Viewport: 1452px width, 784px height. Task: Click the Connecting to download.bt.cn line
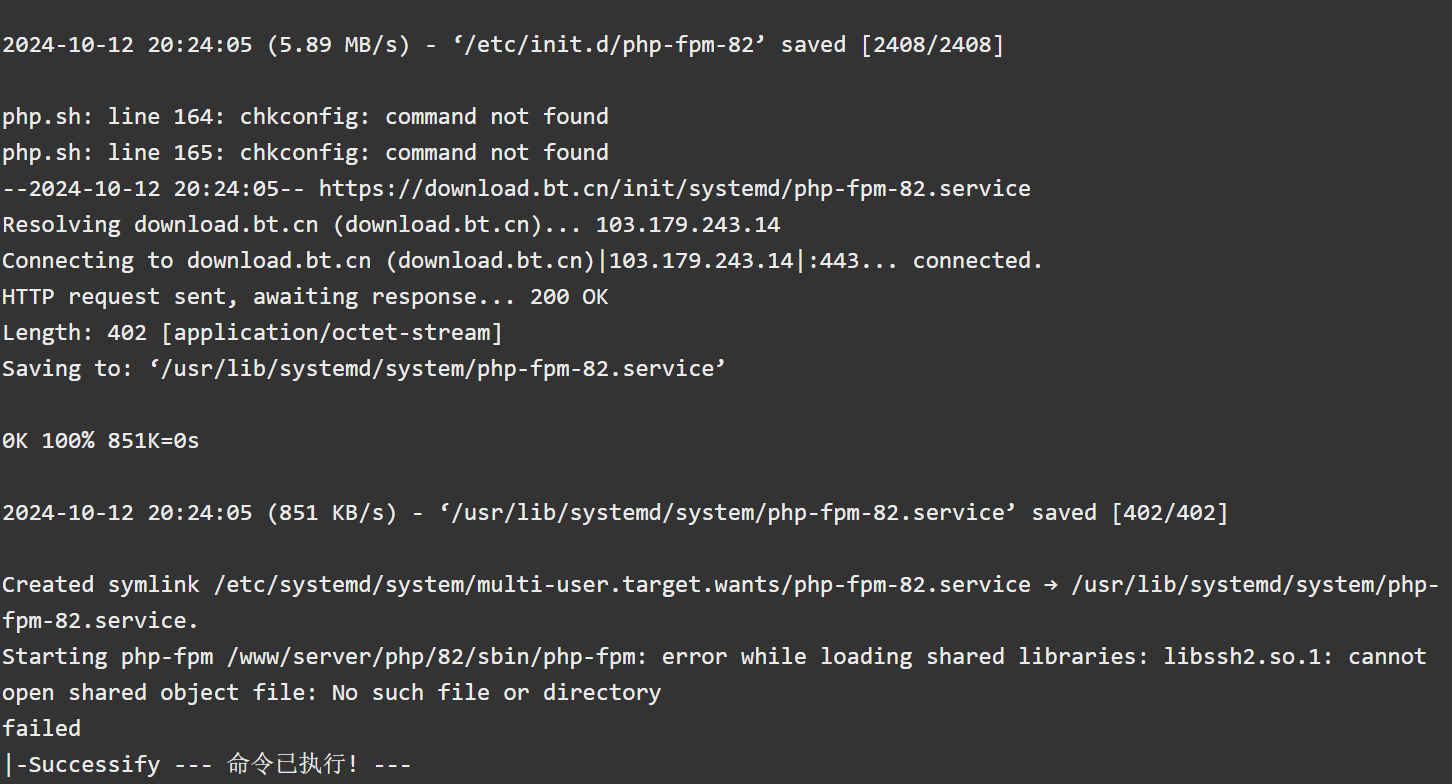pyautogui.click(x=522, y=260)
